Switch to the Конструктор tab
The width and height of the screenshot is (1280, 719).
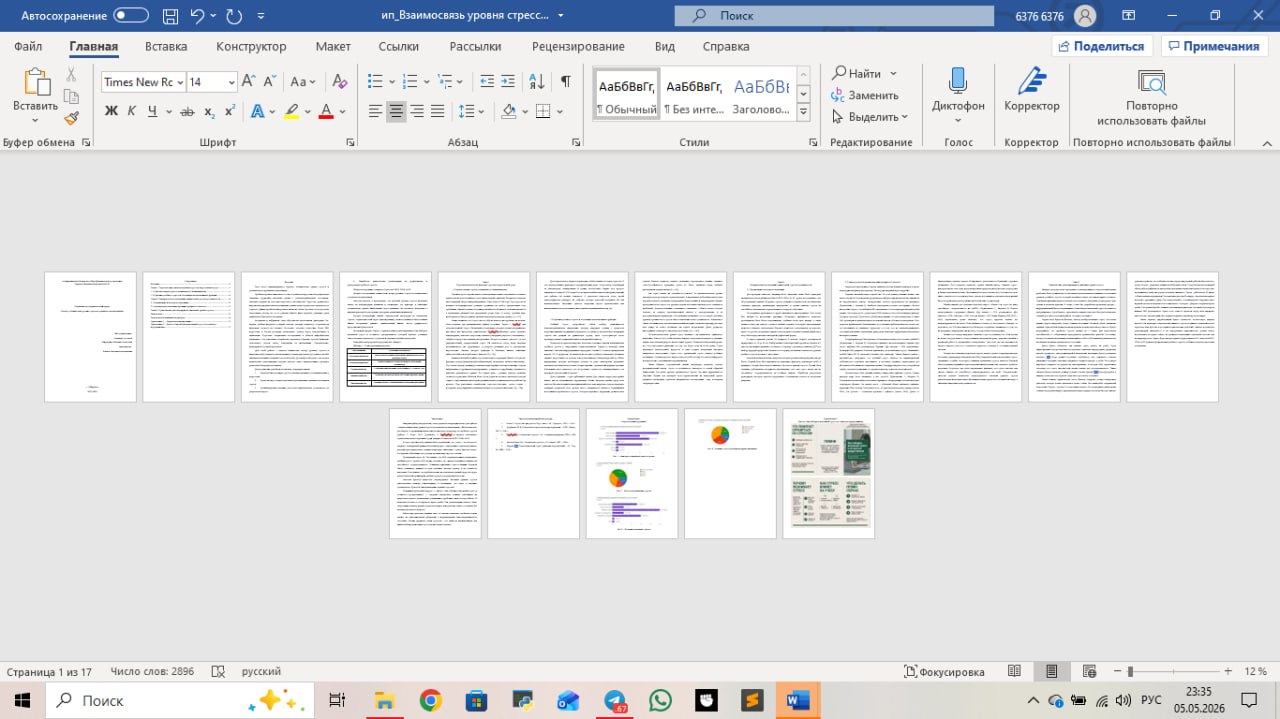tap(251, 46)
